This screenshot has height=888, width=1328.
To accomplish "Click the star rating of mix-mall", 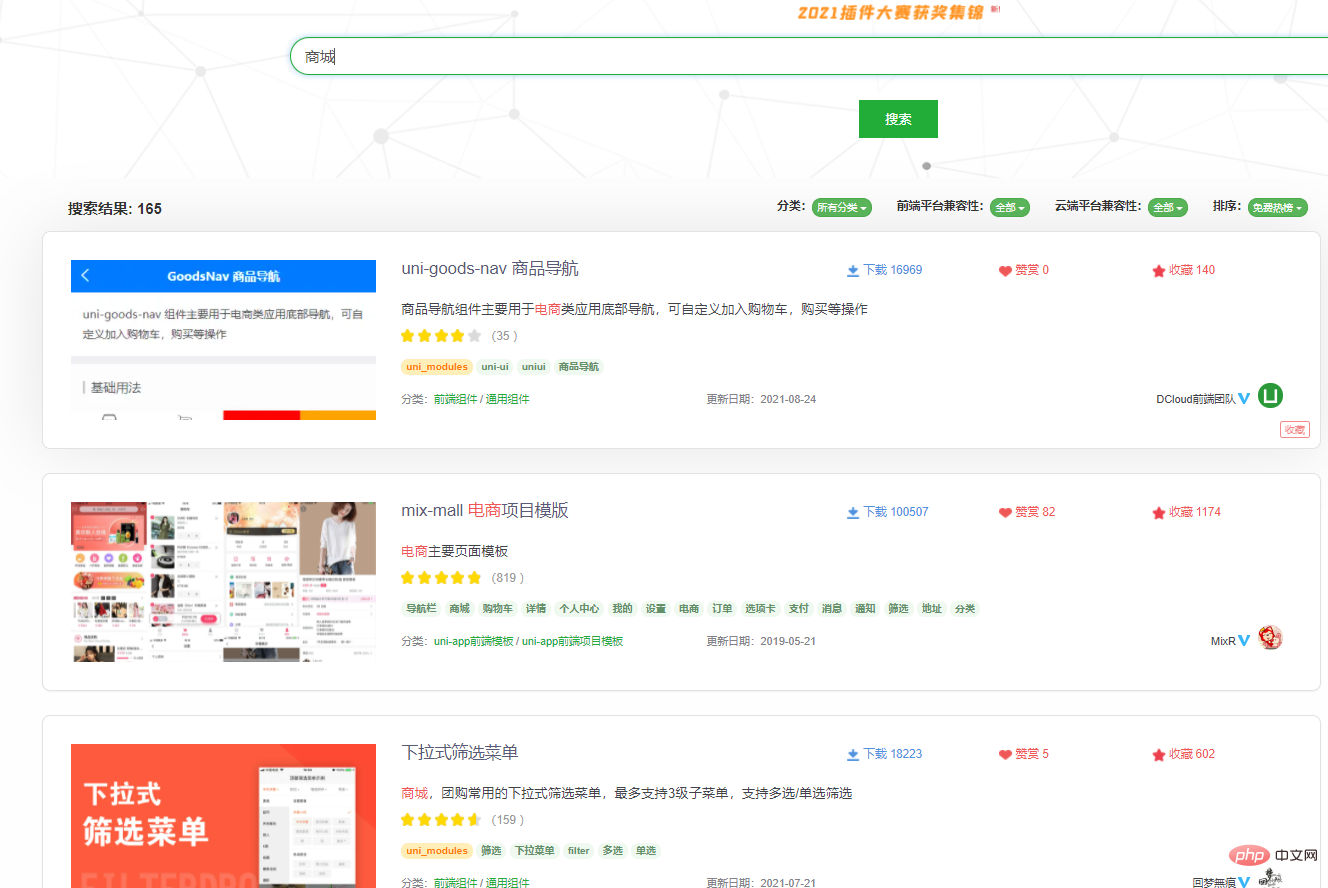I will [441, 578].
